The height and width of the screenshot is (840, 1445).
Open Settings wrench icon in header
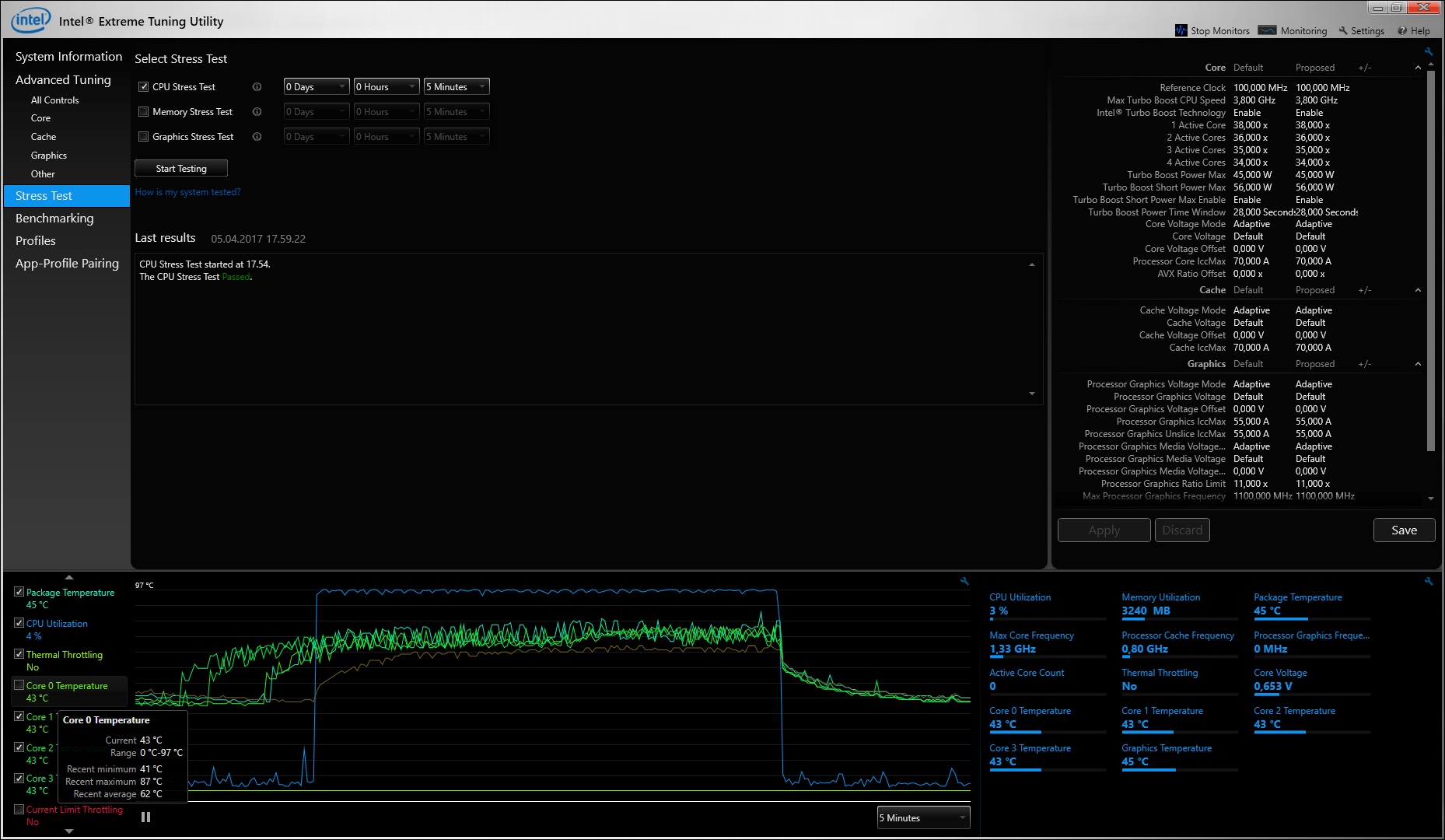coord(1343,30)
